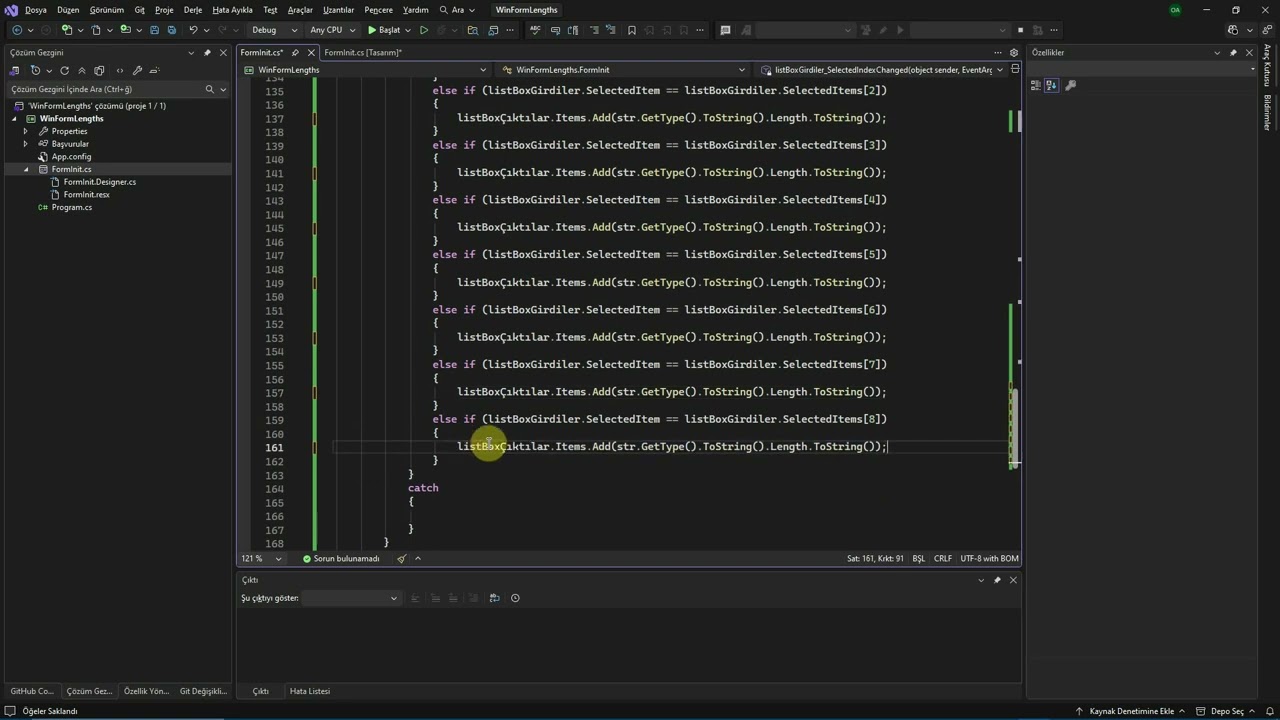Switch to the Hata Listesi tab
Image resolution: width=1280 pixels, height=720 pixels.
click(x=310, y=691)
